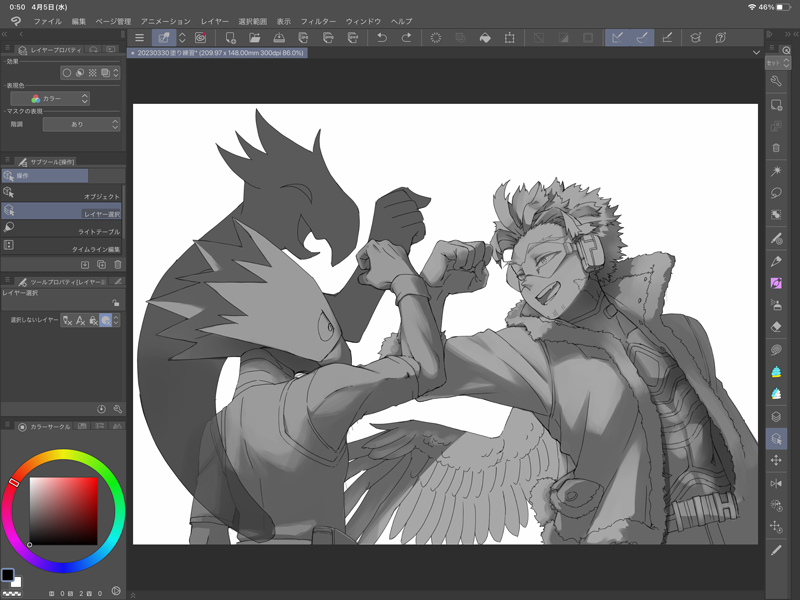Toggle the snap to grid button
Image resolution: width=800 pixels, height=600 pixels.
click(667, 38)
